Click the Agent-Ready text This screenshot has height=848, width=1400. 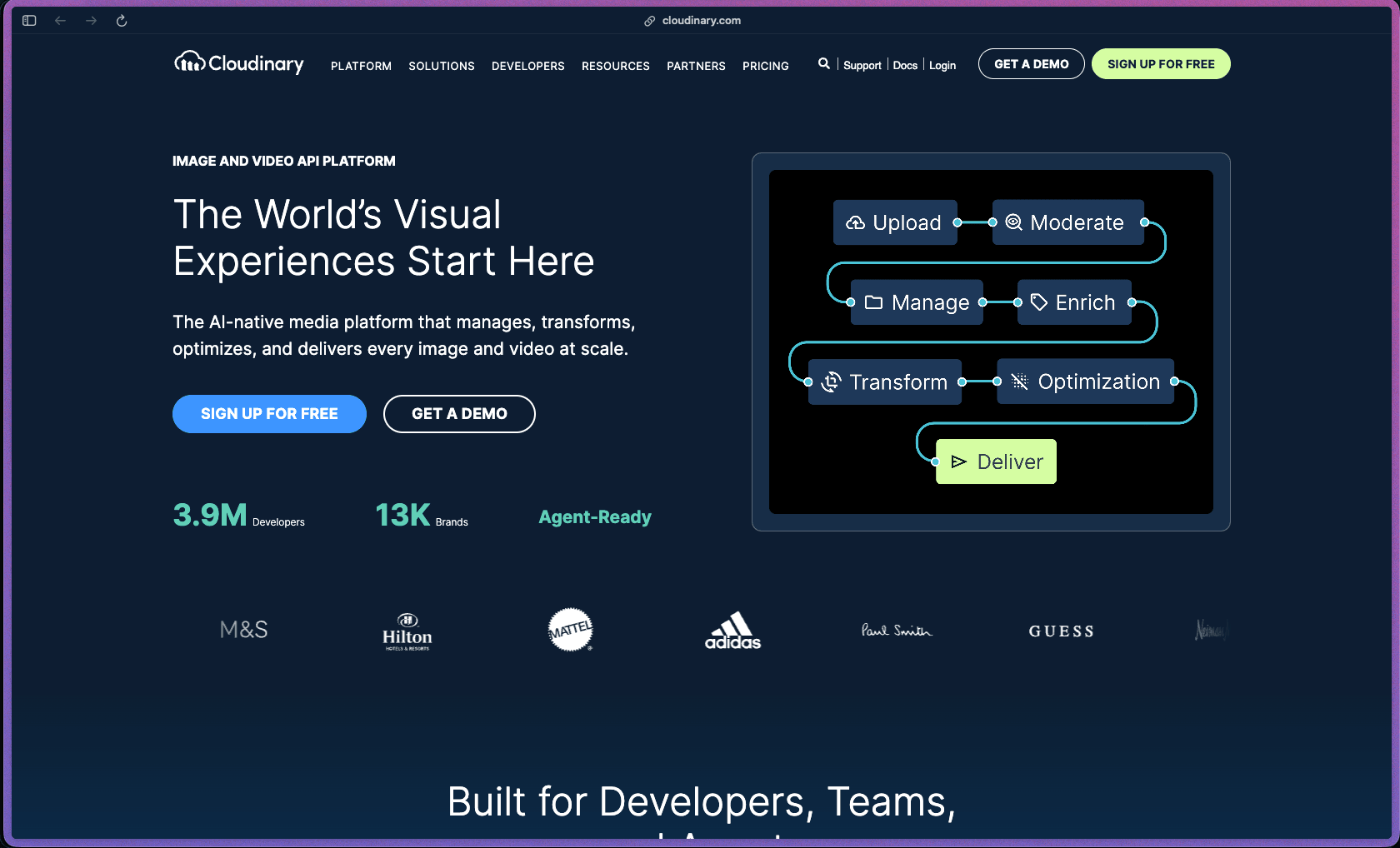[x=595, y=517]
